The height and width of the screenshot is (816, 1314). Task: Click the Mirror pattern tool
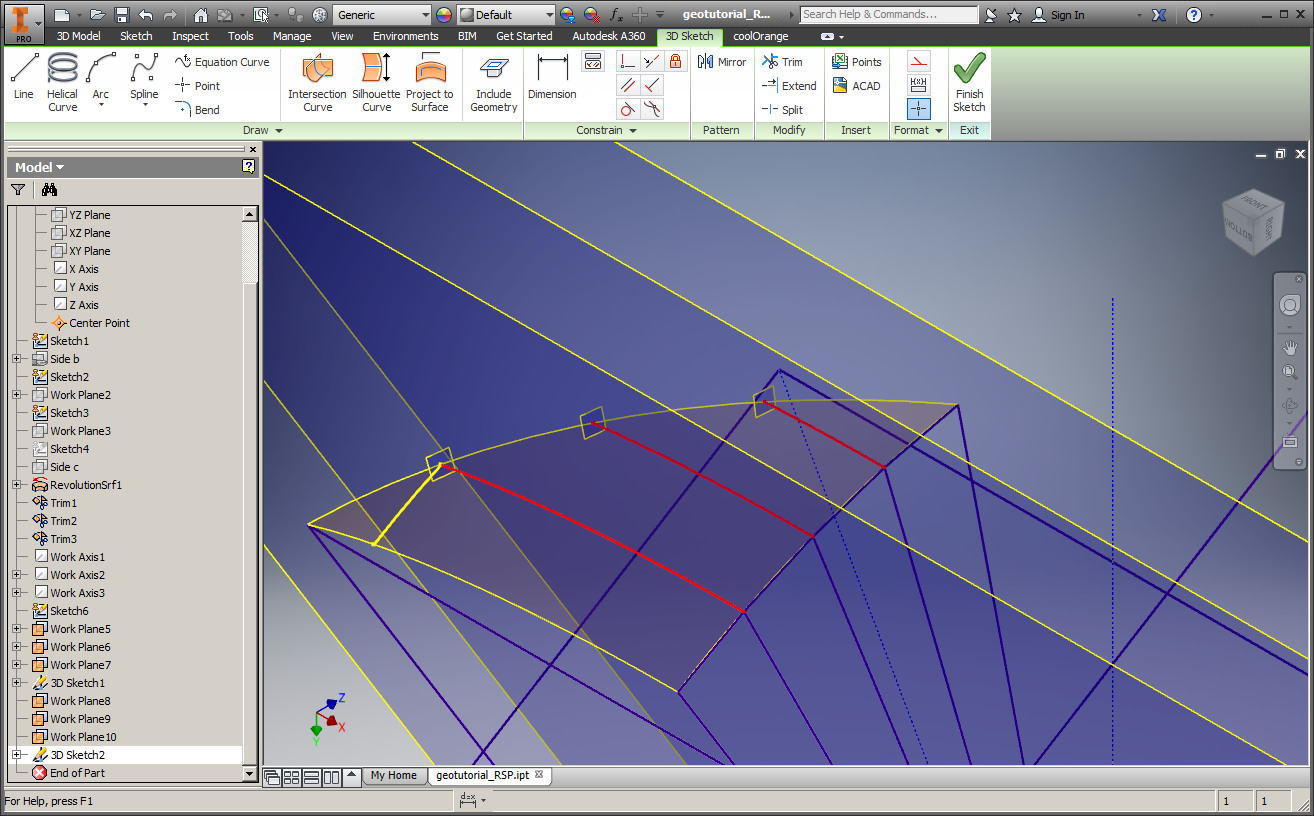pyautogui.click(x=722, y=62)
